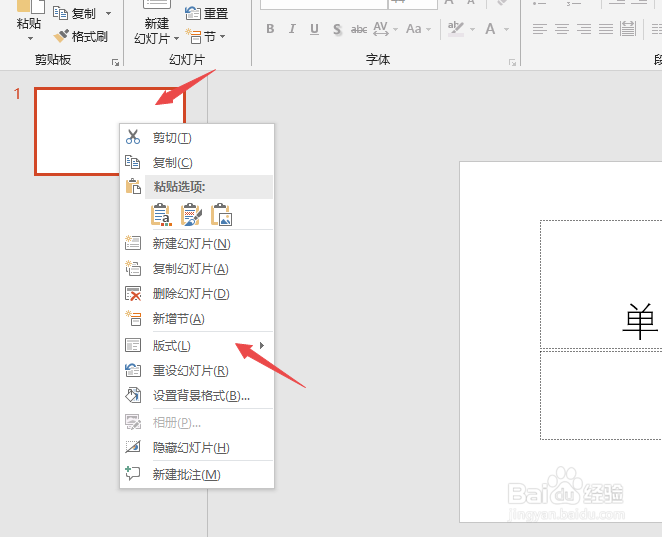Open ribbon 复制 dropdown arrow

(109, 14)
